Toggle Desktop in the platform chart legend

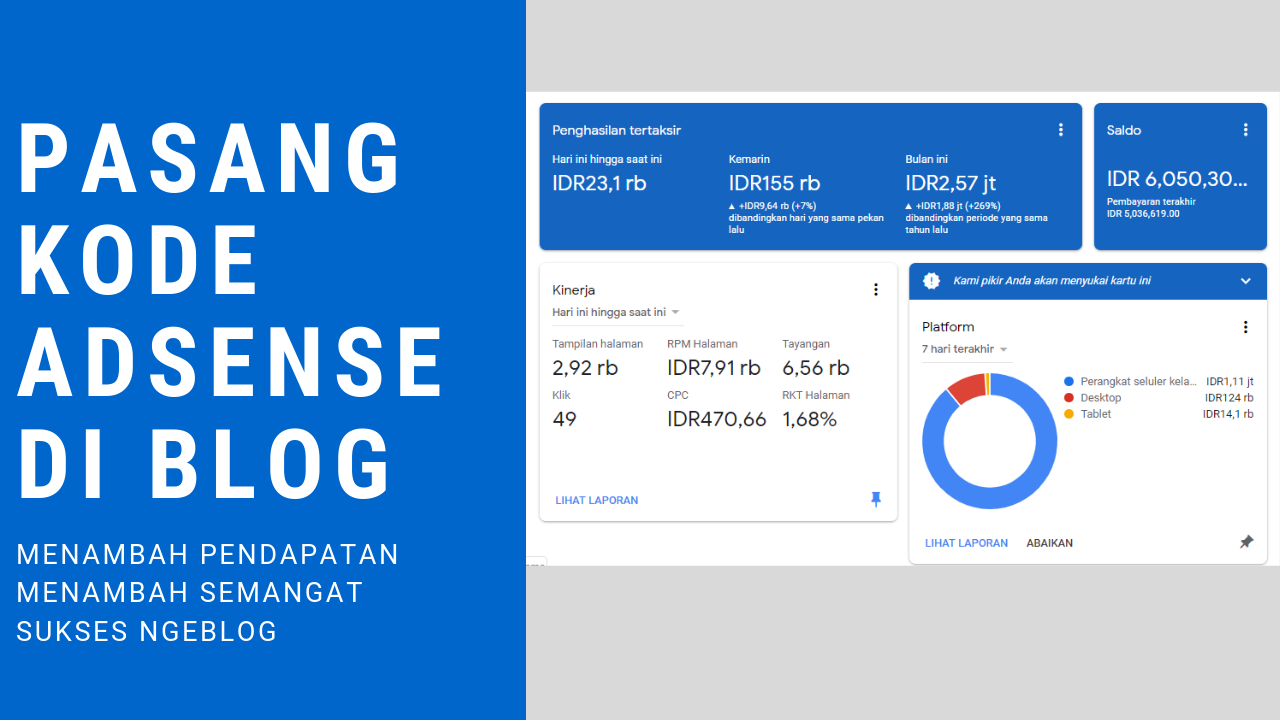(x=1100, y=397)
